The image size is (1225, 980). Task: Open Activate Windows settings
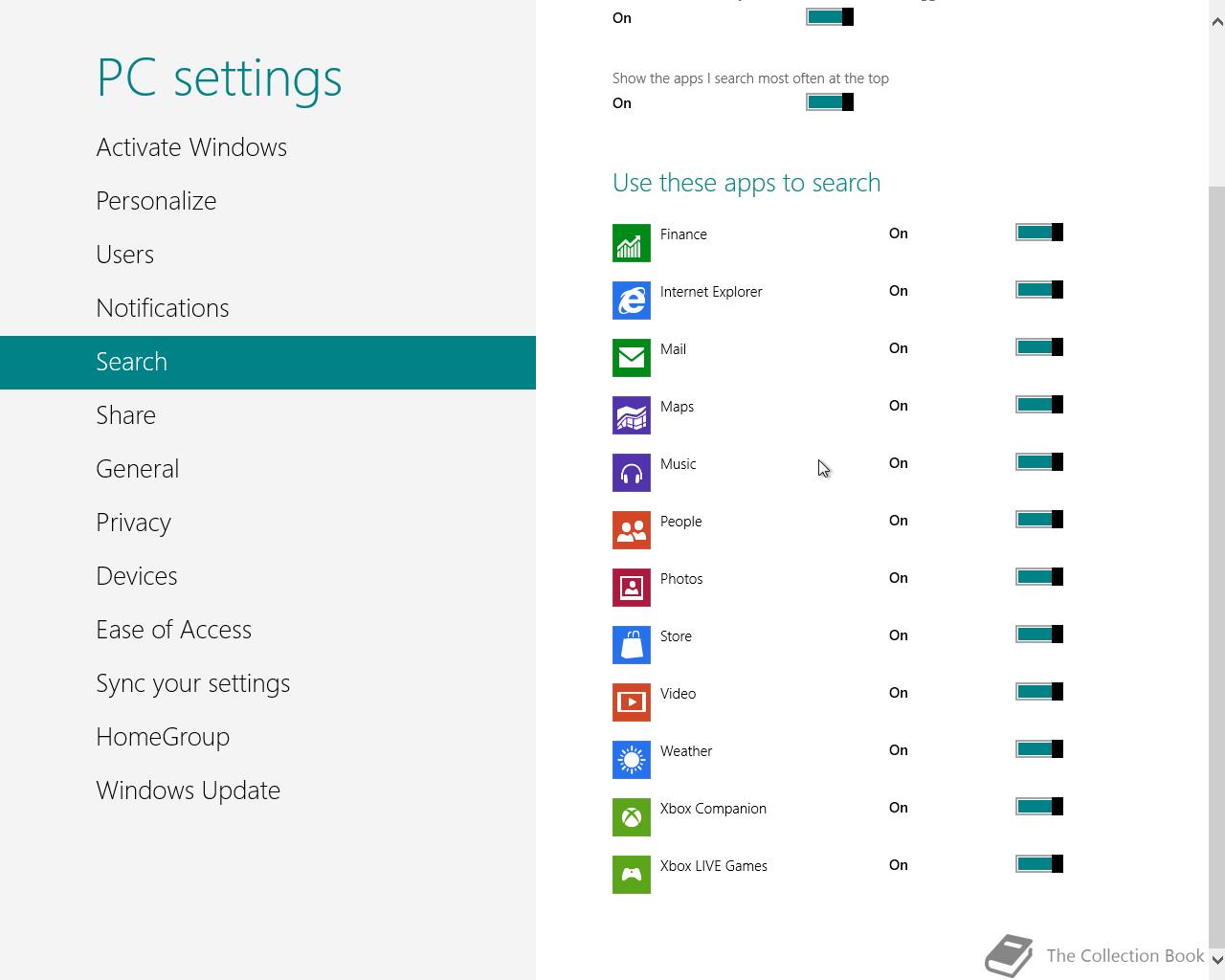268,147
